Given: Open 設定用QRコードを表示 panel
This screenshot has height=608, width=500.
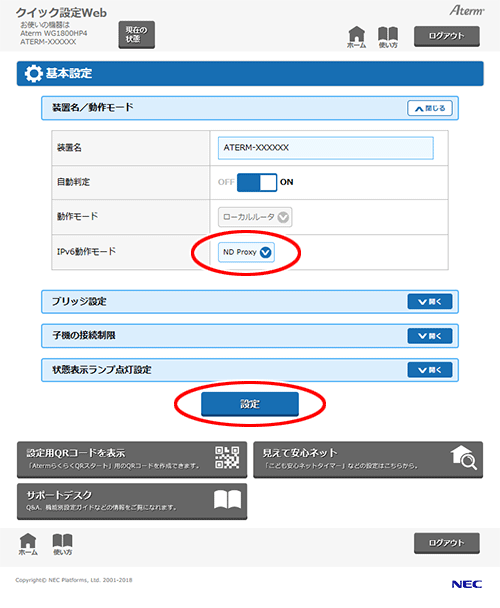Looking at the screenshot, I should coord(132,459).
